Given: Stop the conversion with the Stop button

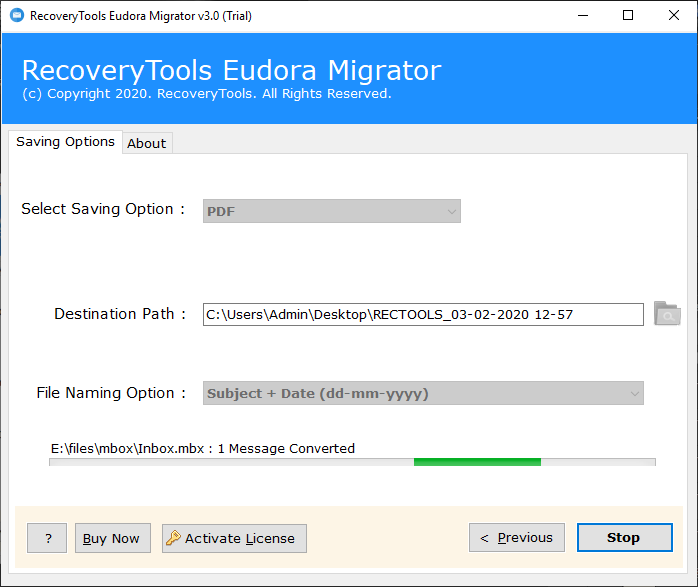Looking at the screenshot, I should (625, 537).
